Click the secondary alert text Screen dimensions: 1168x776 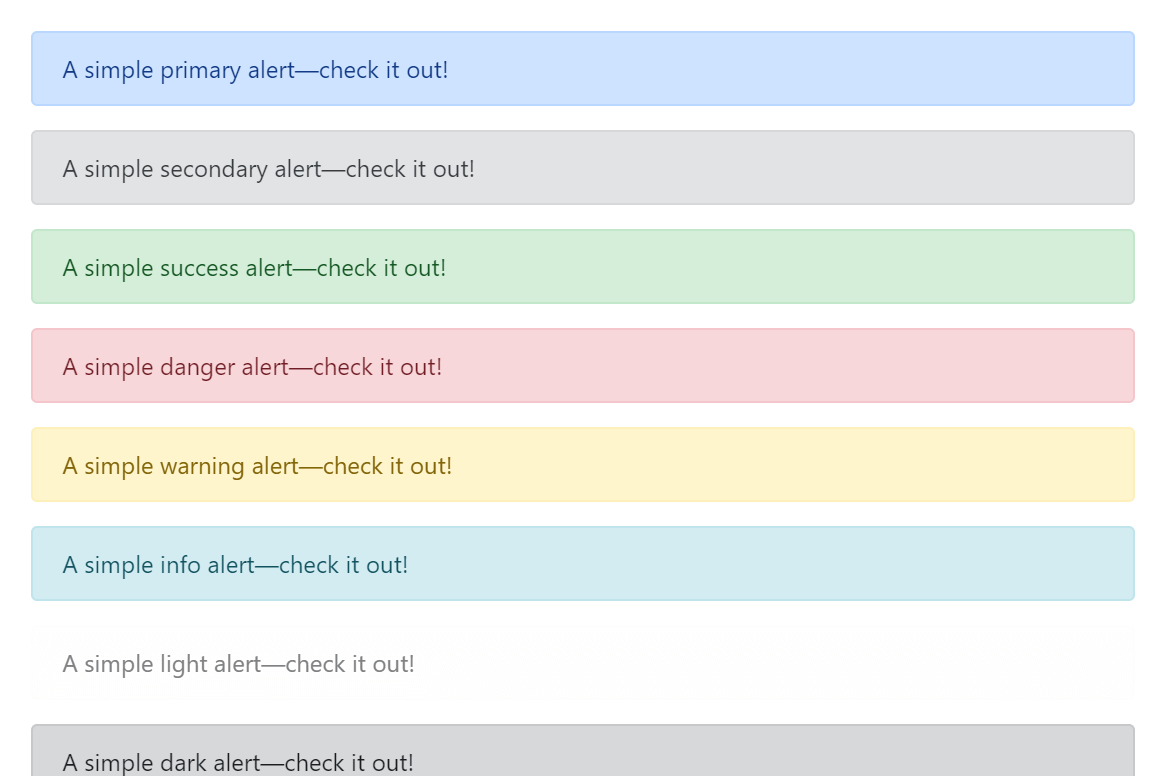[x=268, y=168]
